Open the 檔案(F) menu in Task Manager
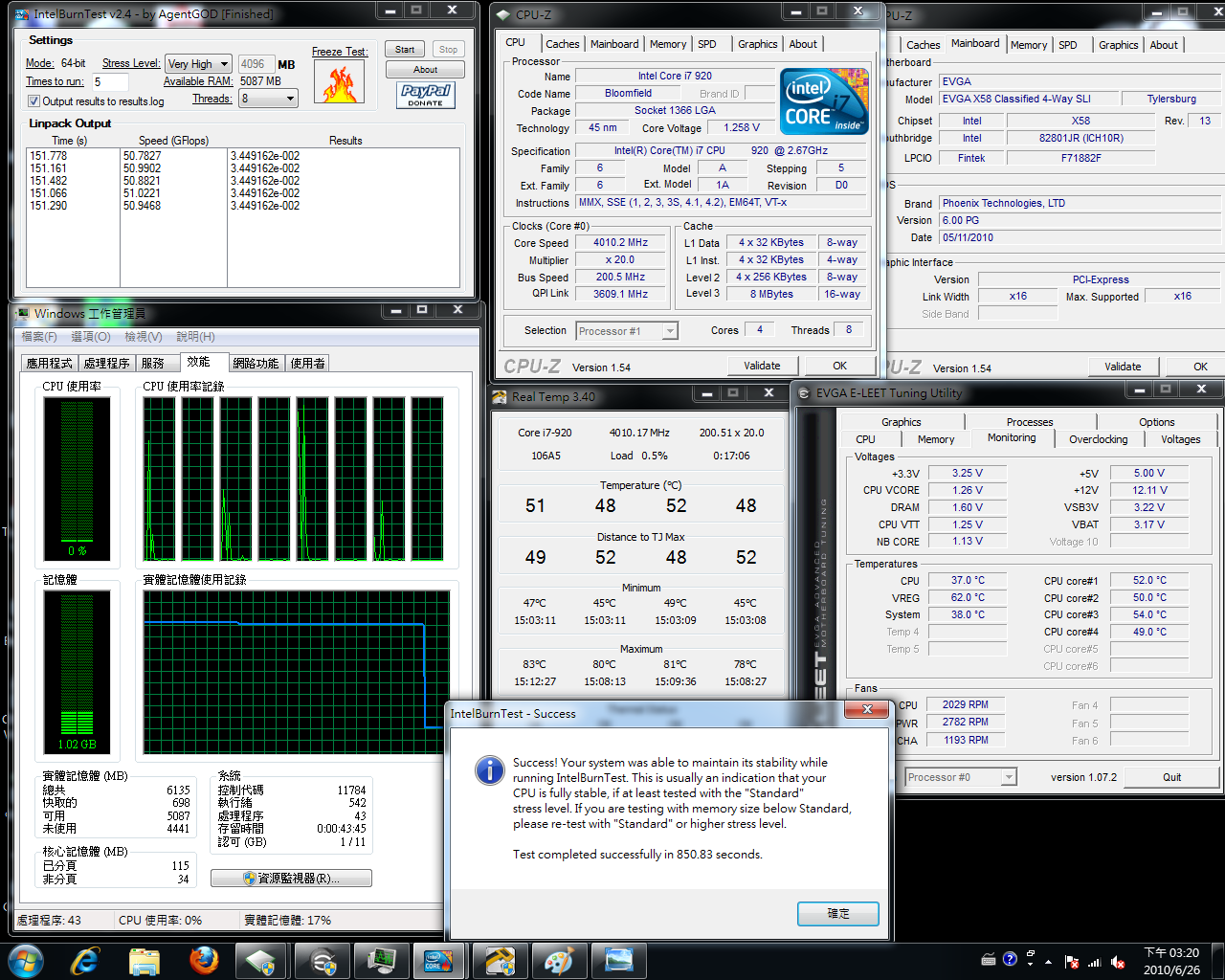 (x=39, y=337)
